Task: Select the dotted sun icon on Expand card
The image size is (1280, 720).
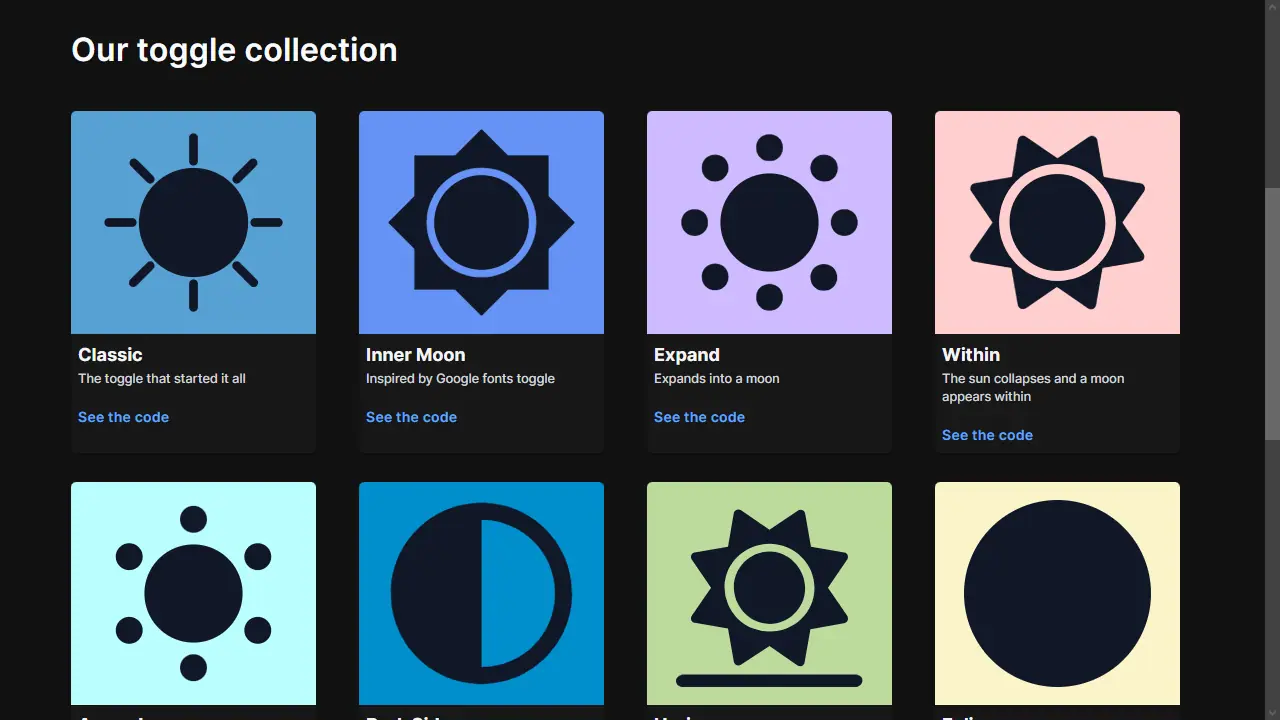Action: click(769, 221)
